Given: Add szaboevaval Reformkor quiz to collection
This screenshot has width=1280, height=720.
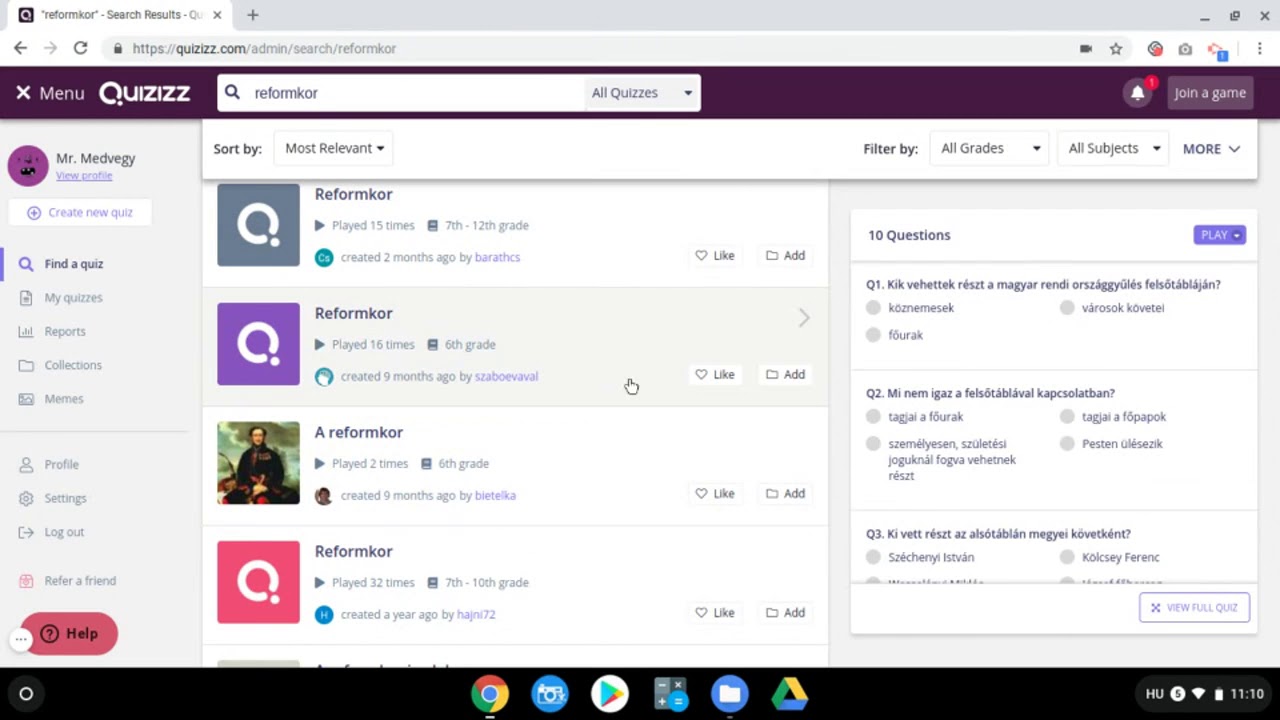Looking at the screenshot, I should click(x=785, y=375).
